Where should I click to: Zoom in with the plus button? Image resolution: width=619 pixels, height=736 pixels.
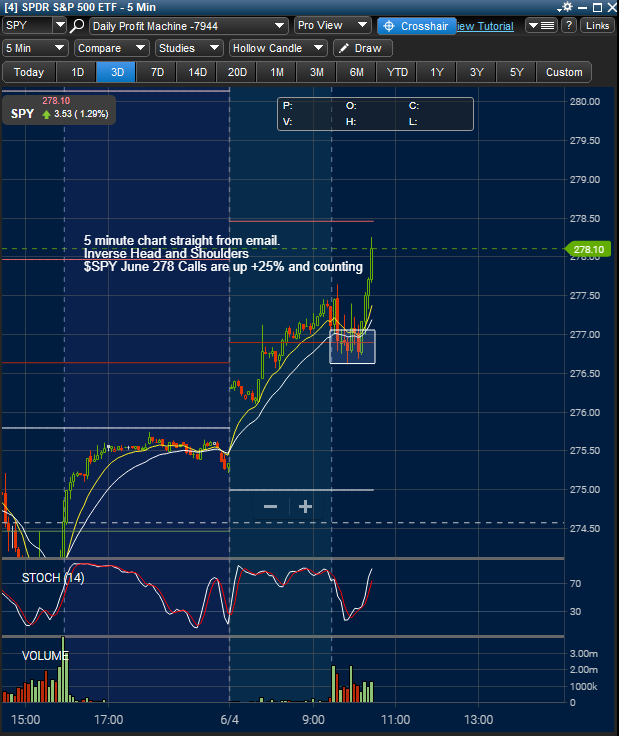coord(306,506)
